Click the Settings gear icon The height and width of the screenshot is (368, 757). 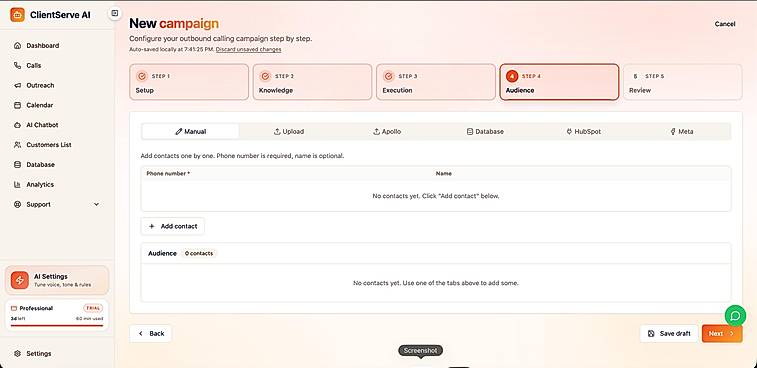point(18,354)
